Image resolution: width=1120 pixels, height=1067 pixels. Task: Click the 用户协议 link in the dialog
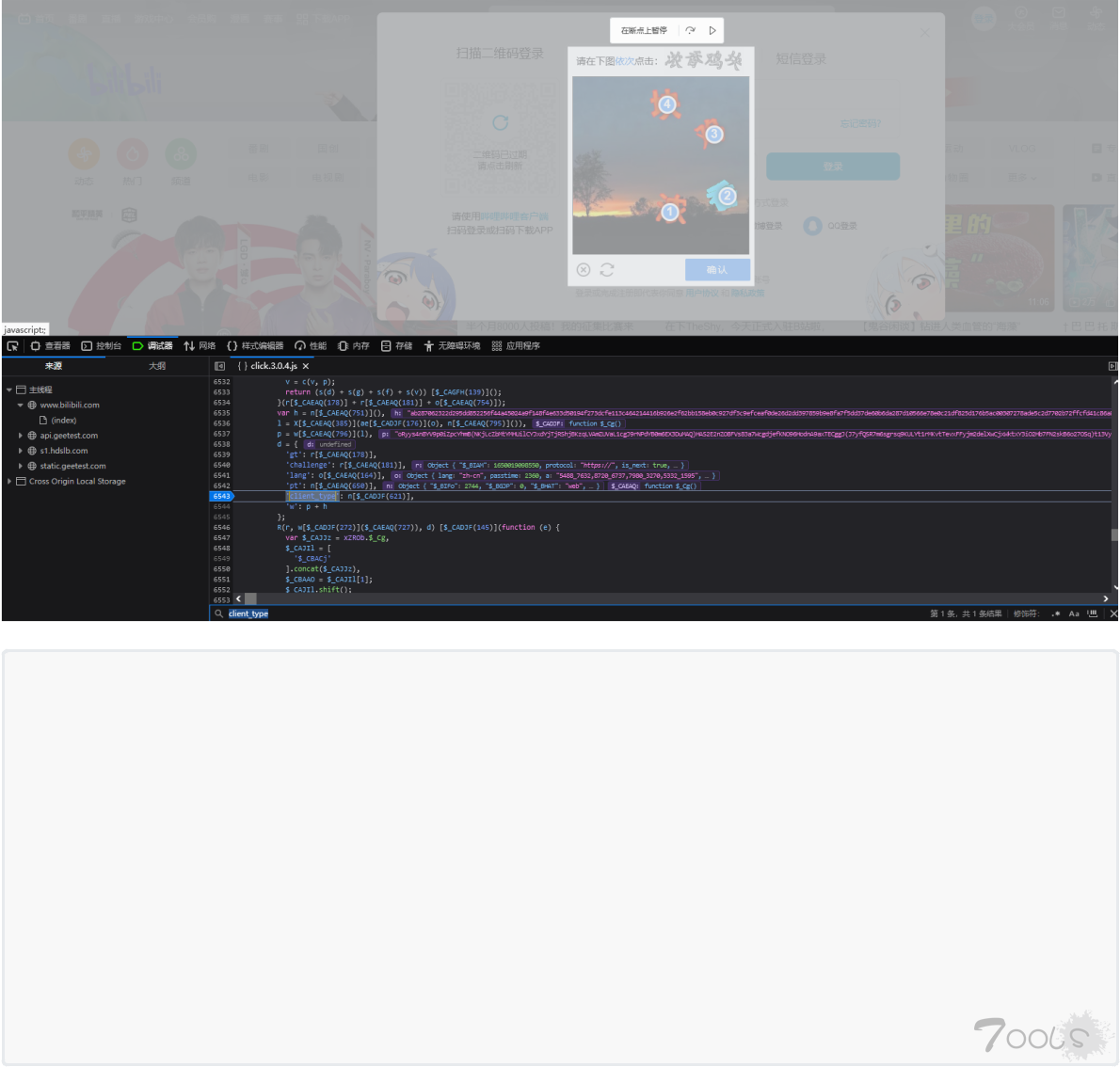click(702, 293)
